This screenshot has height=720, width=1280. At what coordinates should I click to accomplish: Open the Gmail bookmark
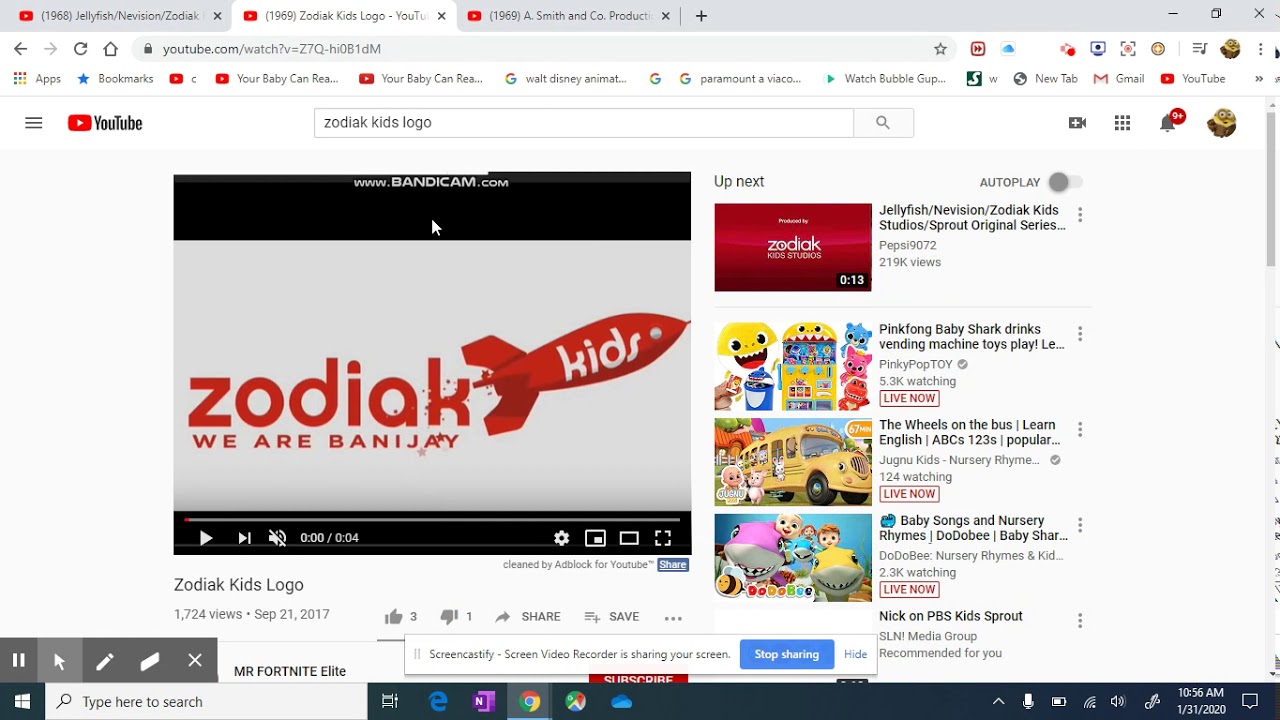click(x=1119, y=79)
